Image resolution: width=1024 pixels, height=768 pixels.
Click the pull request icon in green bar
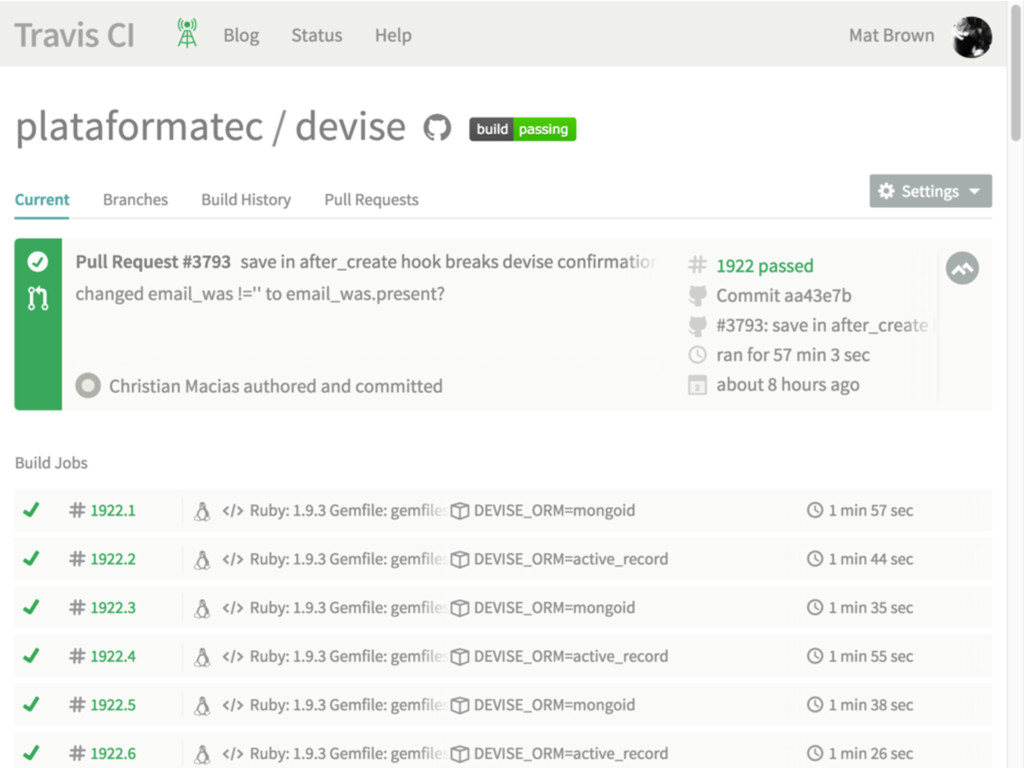[x=38, y=298]
